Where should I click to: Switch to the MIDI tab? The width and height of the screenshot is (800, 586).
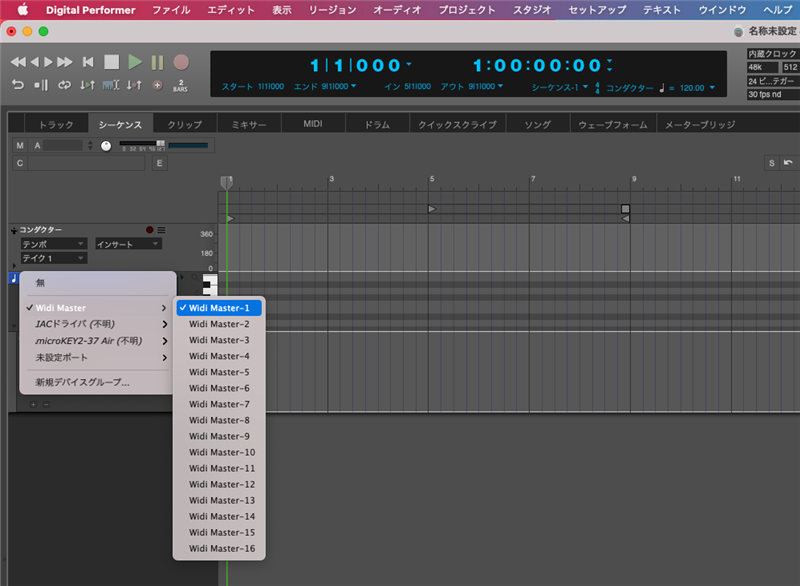[x=313, y=124]
